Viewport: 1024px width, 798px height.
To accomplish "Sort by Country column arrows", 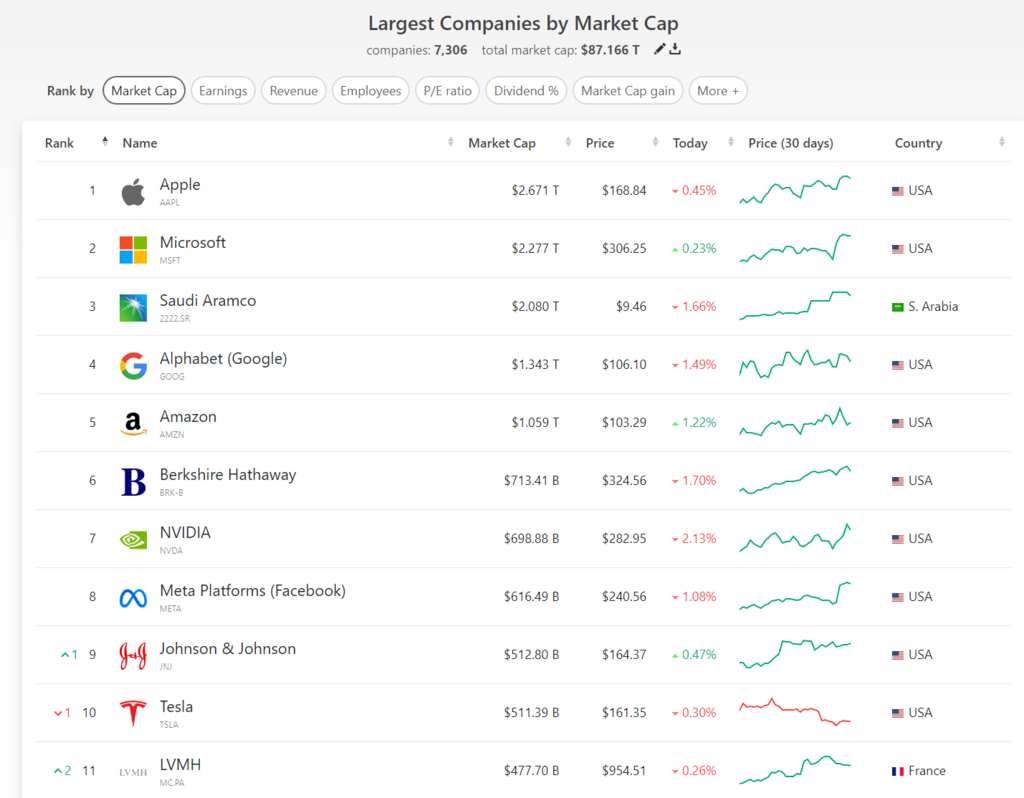I will (x=1002, y=142).
